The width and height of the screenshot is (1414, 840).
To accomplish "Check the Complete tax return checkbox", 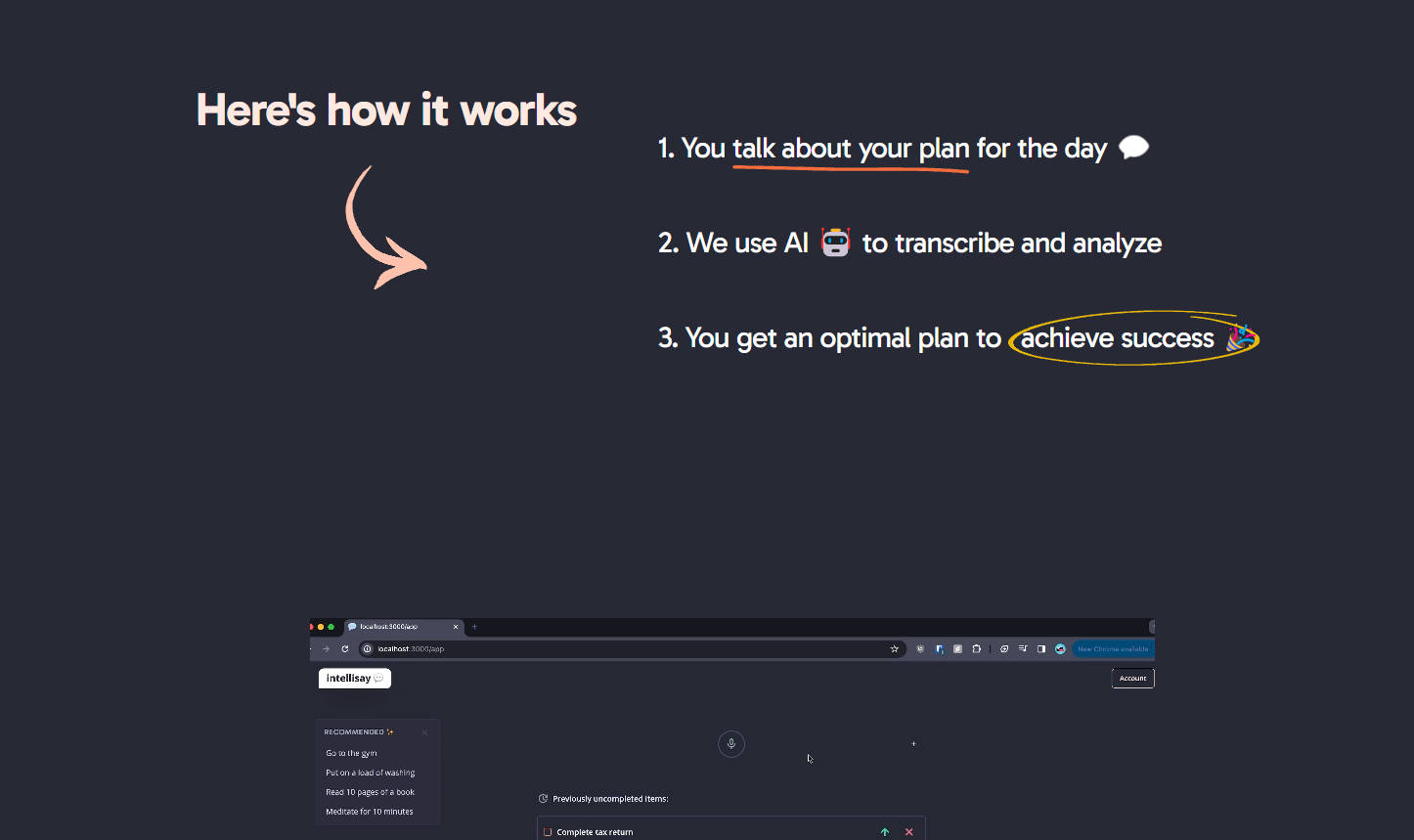I will click(548, 832).
